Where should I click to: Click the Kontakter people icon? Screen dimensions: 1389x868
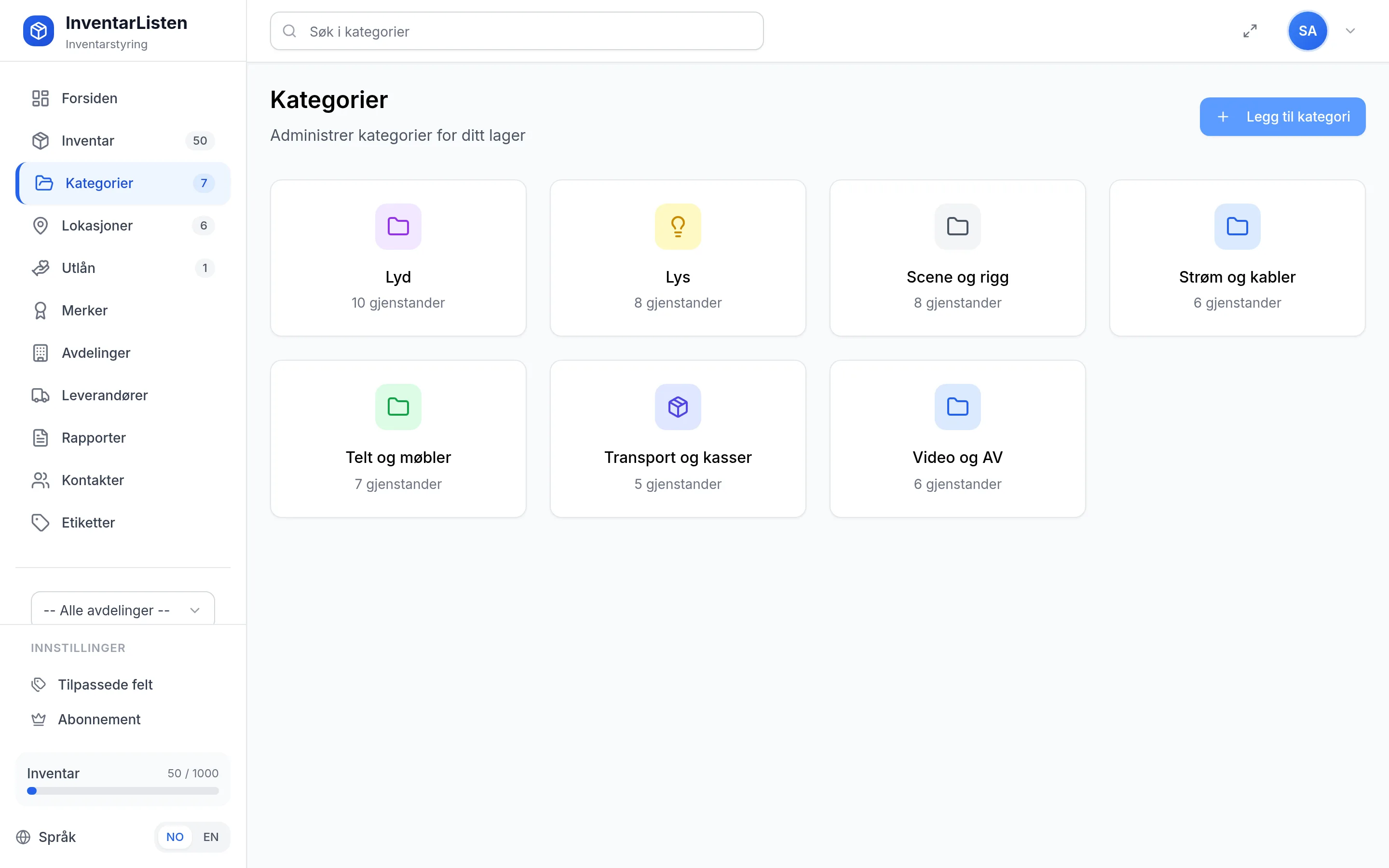(x=40, y=480)
